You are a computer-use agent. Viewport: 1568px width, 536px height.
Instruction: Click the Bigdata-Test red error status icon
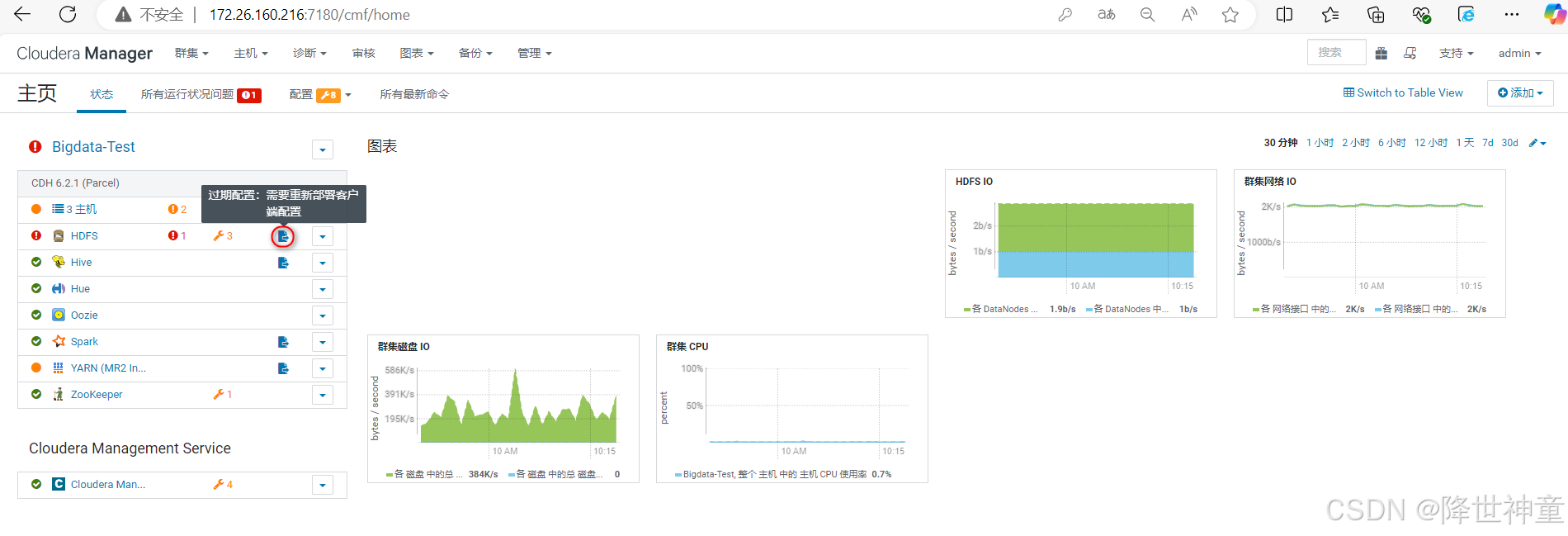(x=35, y=147)
